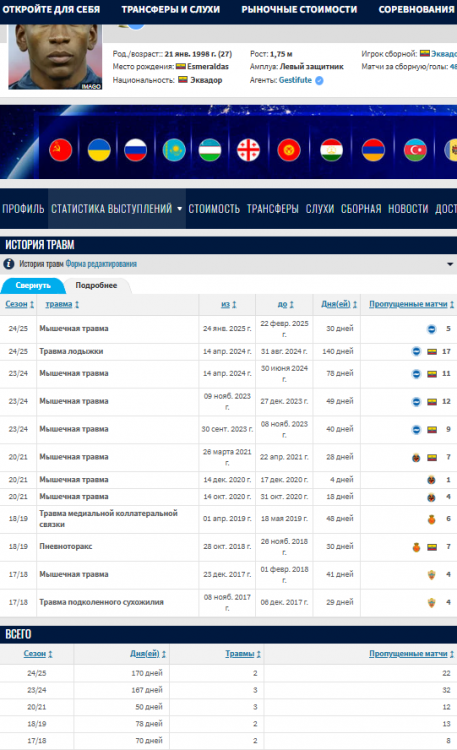Open the Gestifute agent link
The height and width of the screenshot is (750, 457).
[x=295, y=80]
